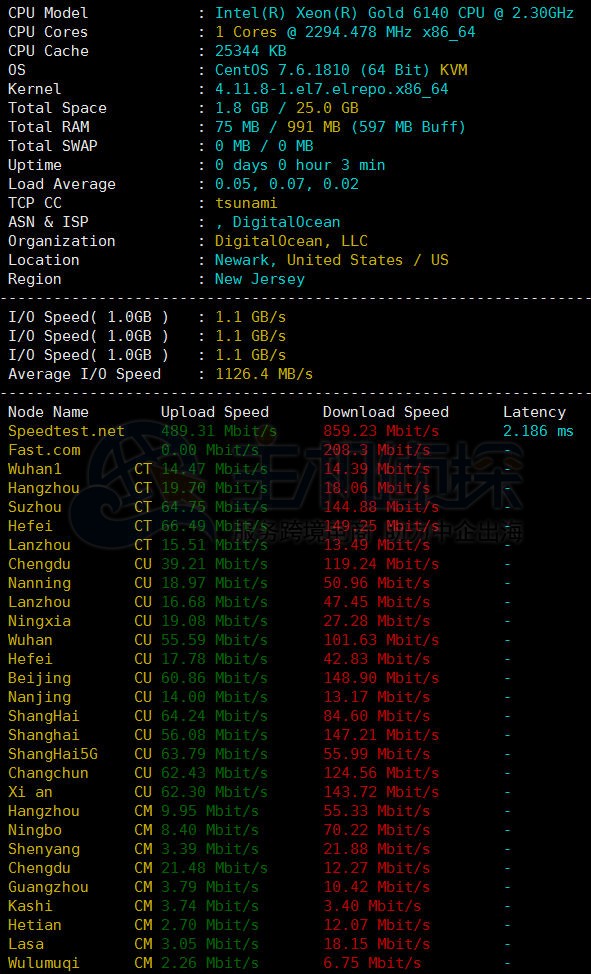Select Wuhan CU download speed 101.63 Mbit/s
This screenshot has width=591, height=974.
381,640
